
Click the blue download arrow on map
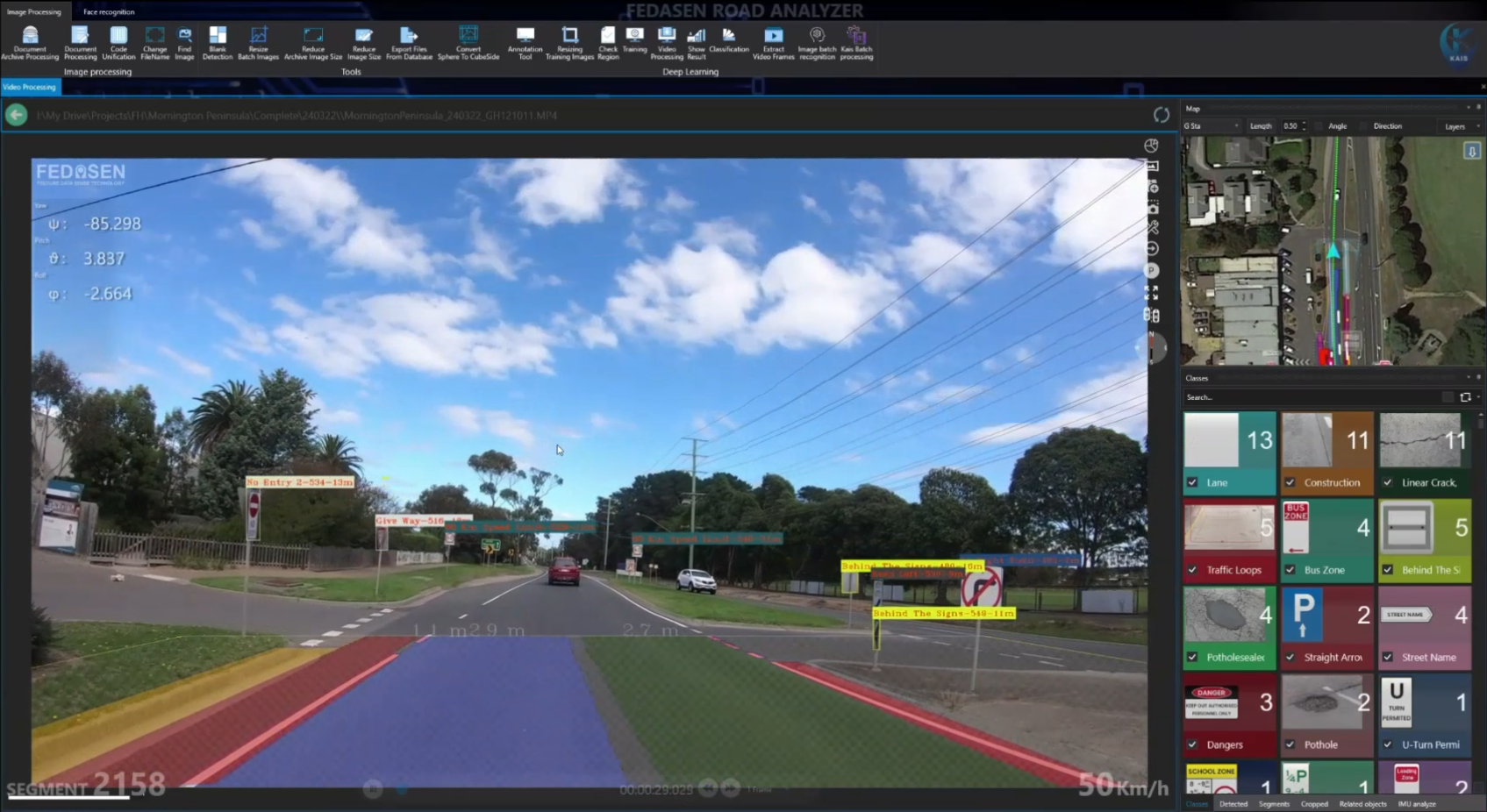(x=1471, y=152)
